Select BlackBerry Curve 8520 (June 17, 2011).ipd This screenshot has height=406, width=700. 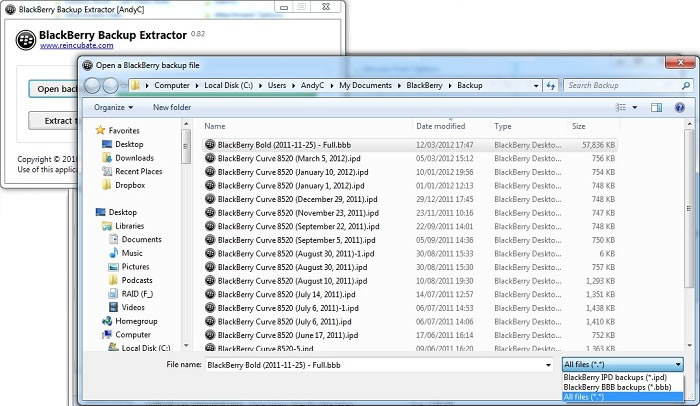click(x=410, y=335)
